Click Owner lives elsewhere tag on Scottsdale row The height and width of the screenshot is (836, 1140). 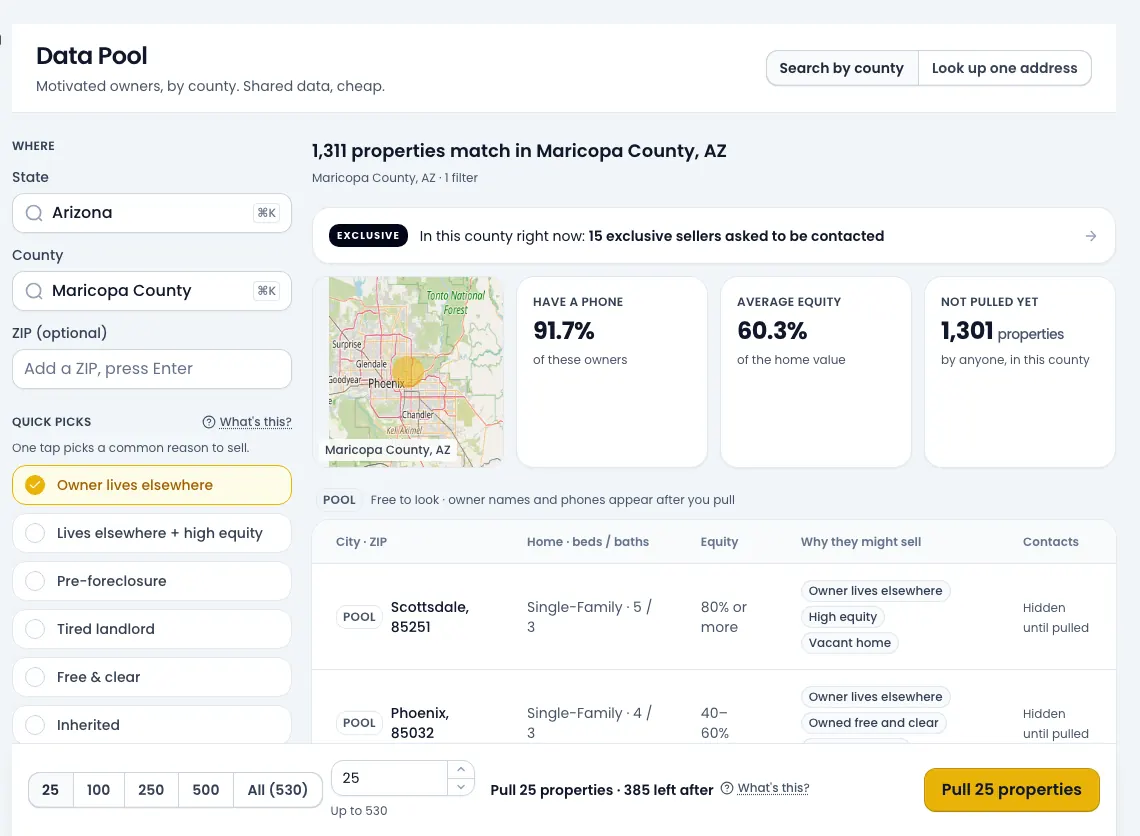[x=875, y=591]
